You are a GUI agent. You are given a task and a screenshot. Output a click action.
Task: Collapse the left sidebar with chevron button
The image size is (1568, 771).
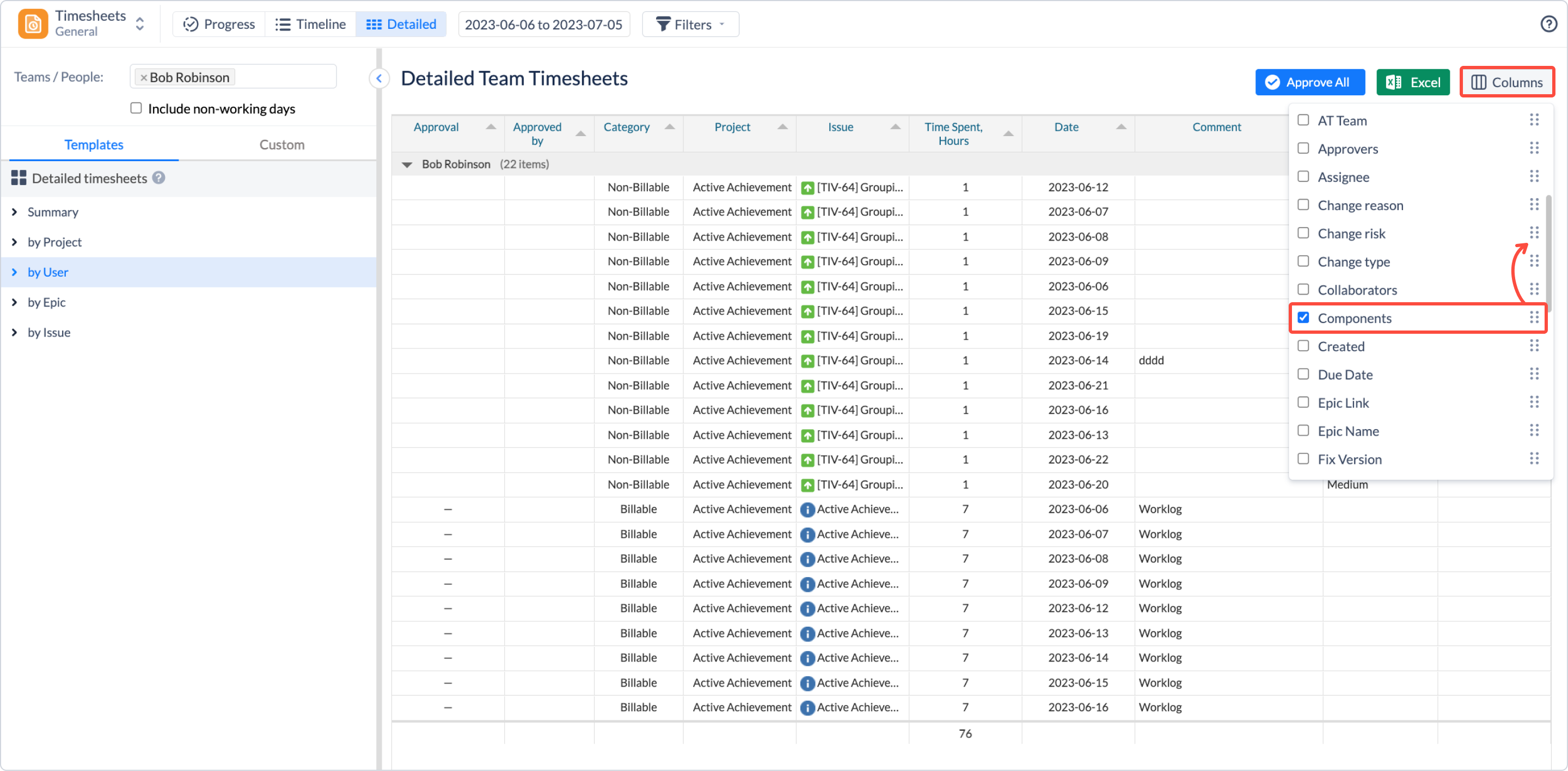coord(379,78)
